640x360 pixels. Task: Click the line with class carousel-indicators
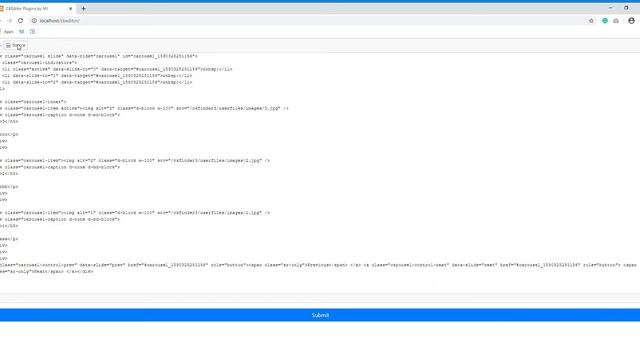[39, 62]
